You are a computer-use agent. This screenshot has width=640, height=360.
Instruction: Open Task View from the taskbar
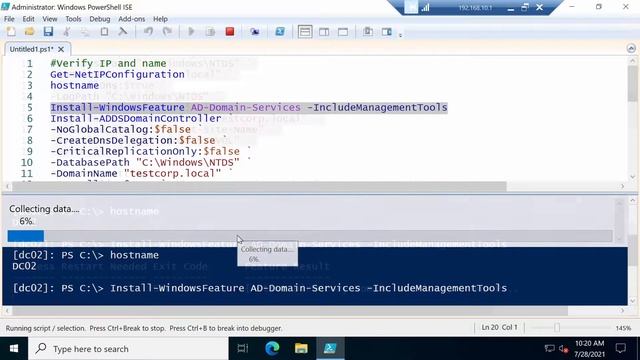243,349
